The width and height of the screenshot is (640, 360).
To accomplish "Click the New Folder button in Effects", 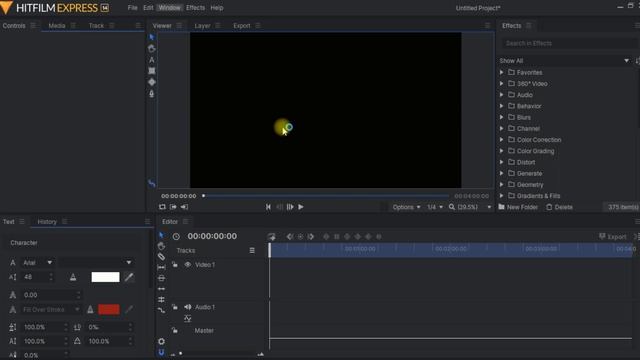I will coord(518,207).
